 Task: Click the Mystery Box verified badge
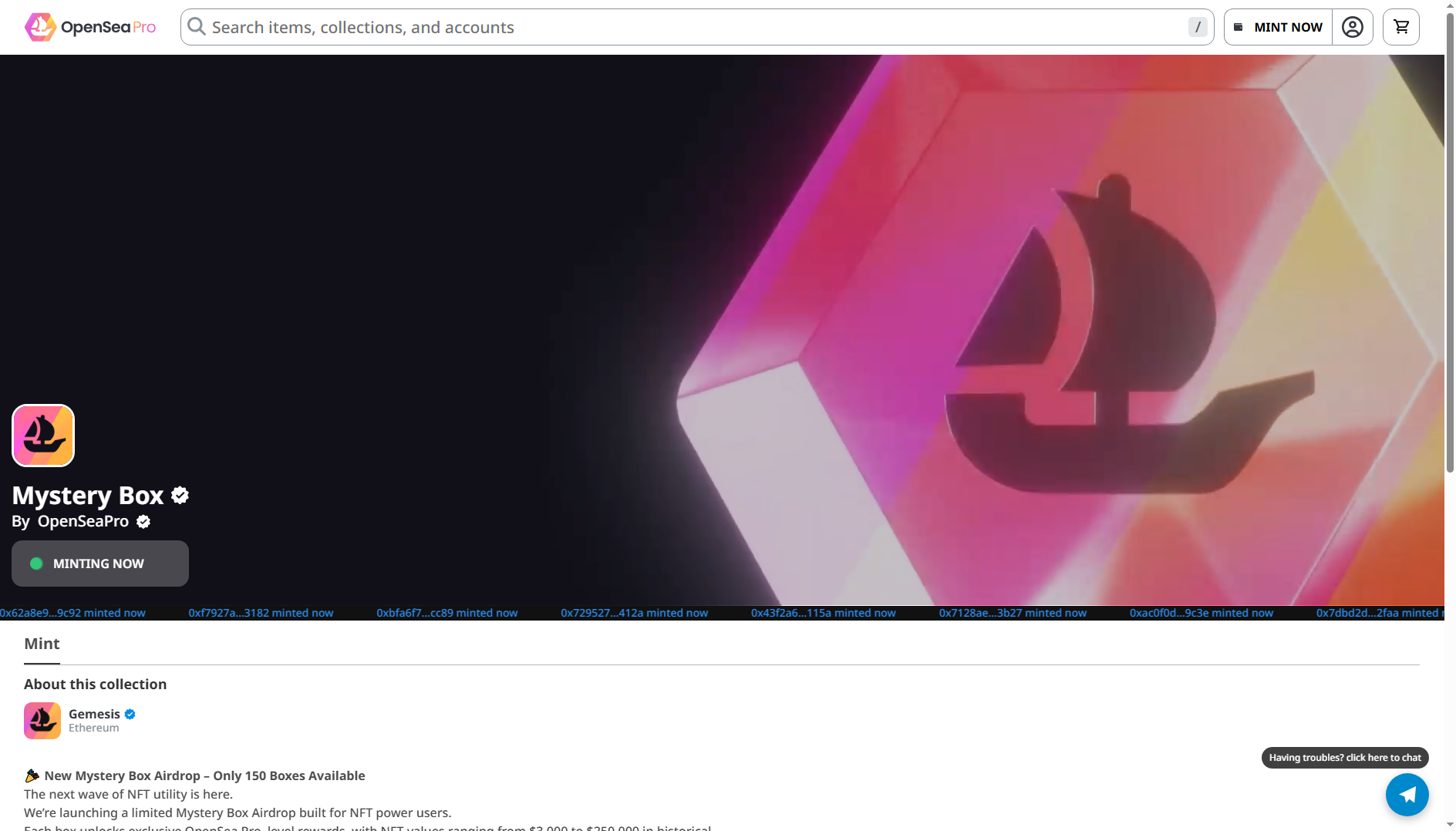click(180, 495)
